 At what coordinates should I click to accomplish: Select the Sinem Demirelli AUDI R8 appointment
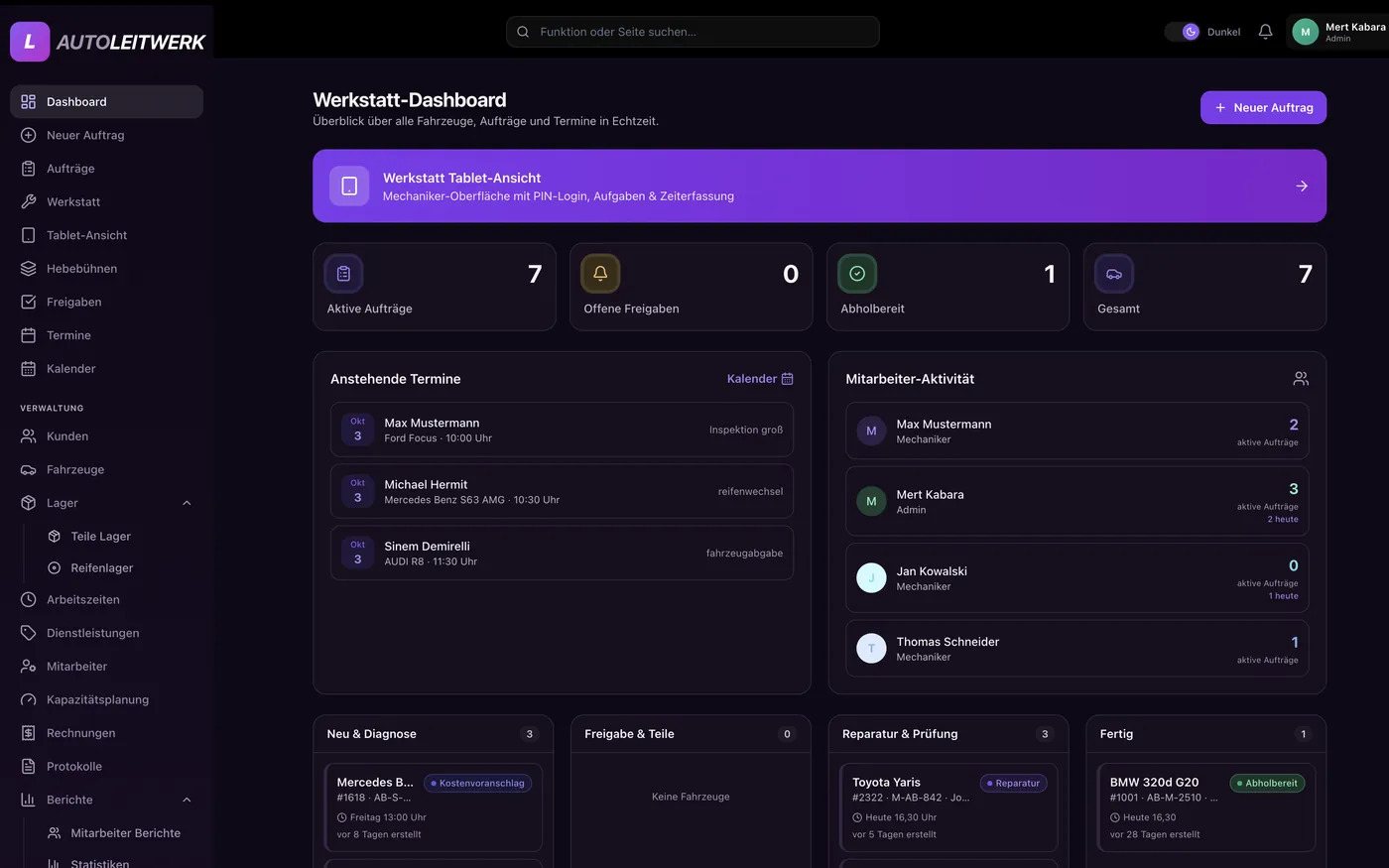(x=562, y=554)
